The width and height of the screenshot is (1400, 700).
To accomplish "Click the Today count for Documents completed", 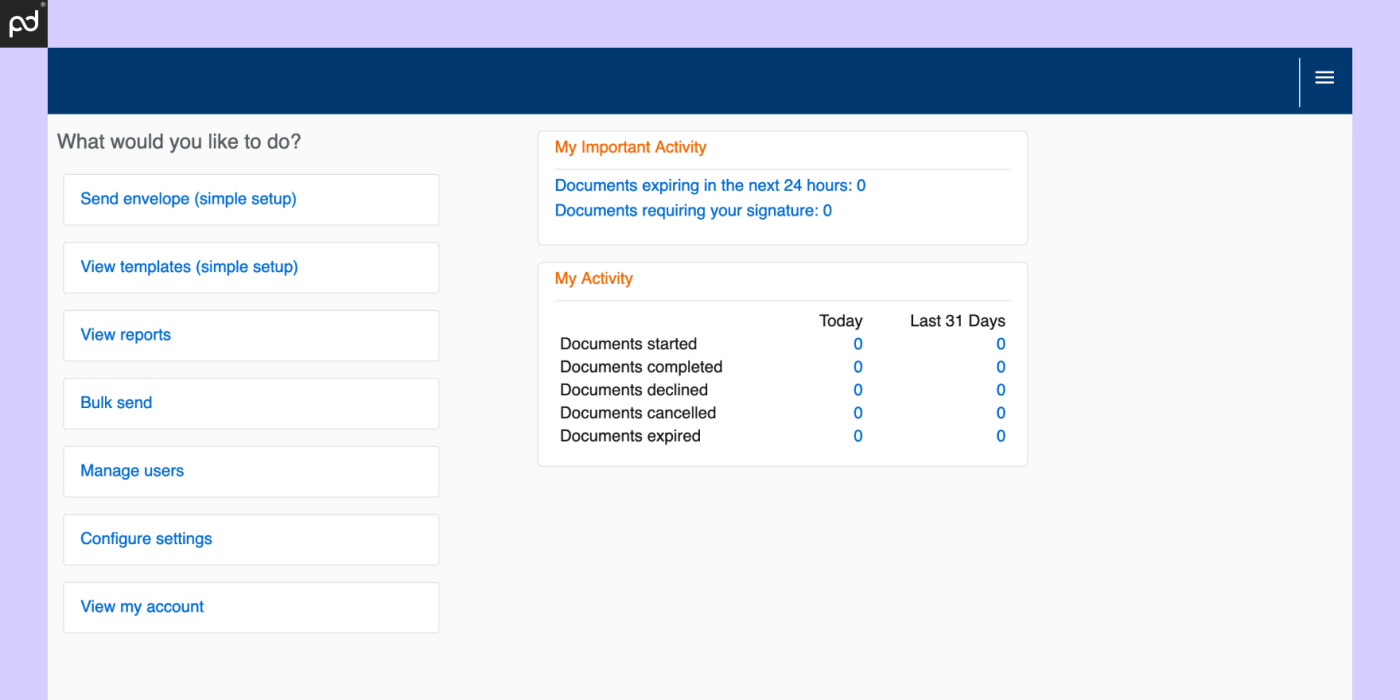I will [x=857, y=366].
